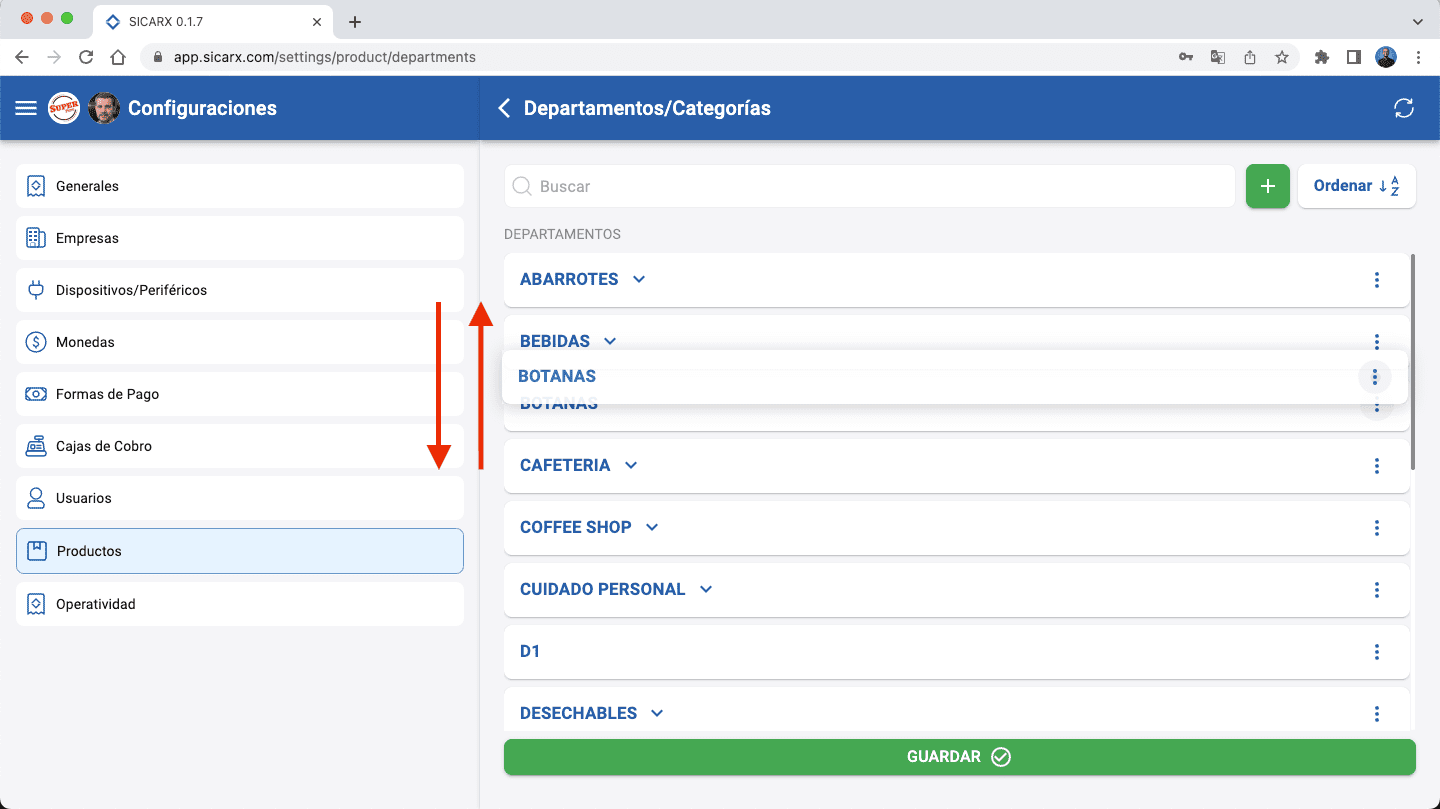
Task: Click the user profile avatar in header
Action: [104, 108]
